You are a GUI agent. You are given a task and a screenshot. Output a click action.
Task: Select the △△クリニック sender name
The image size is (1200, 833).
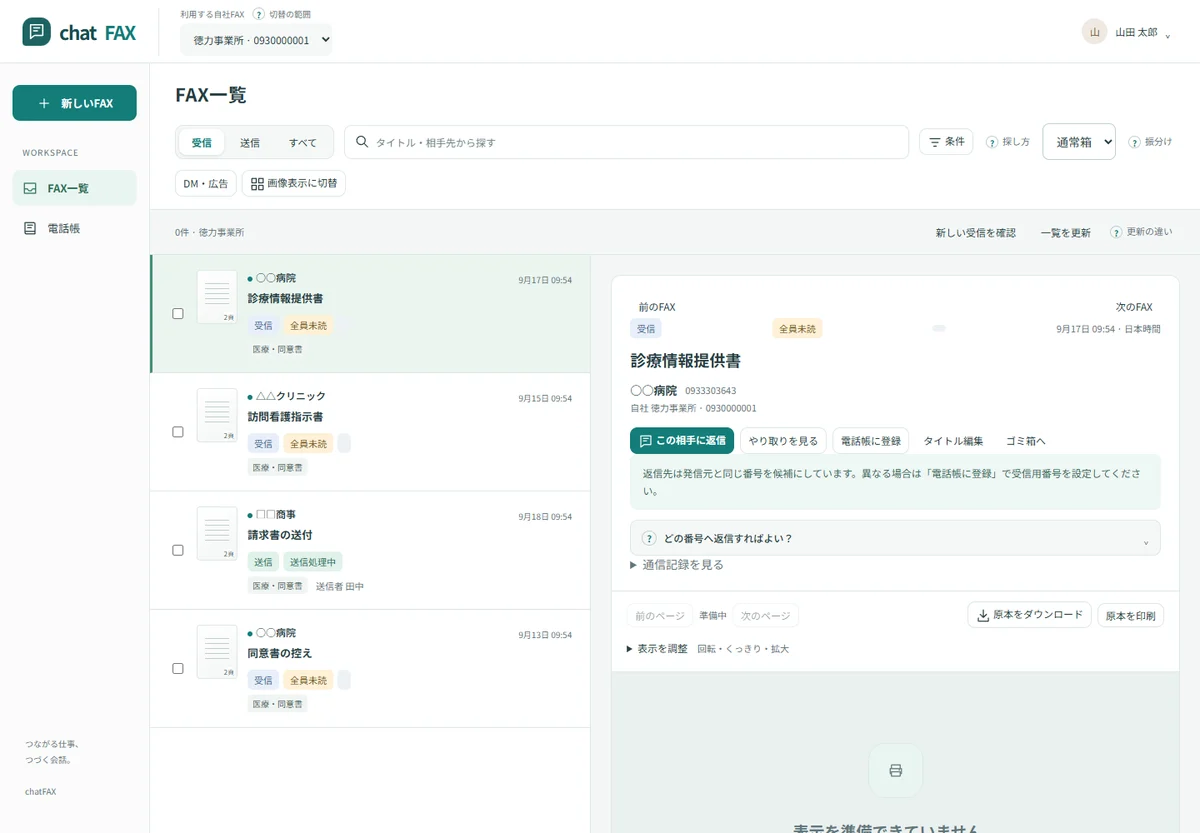pyautogui.click(x=291, y=397)
